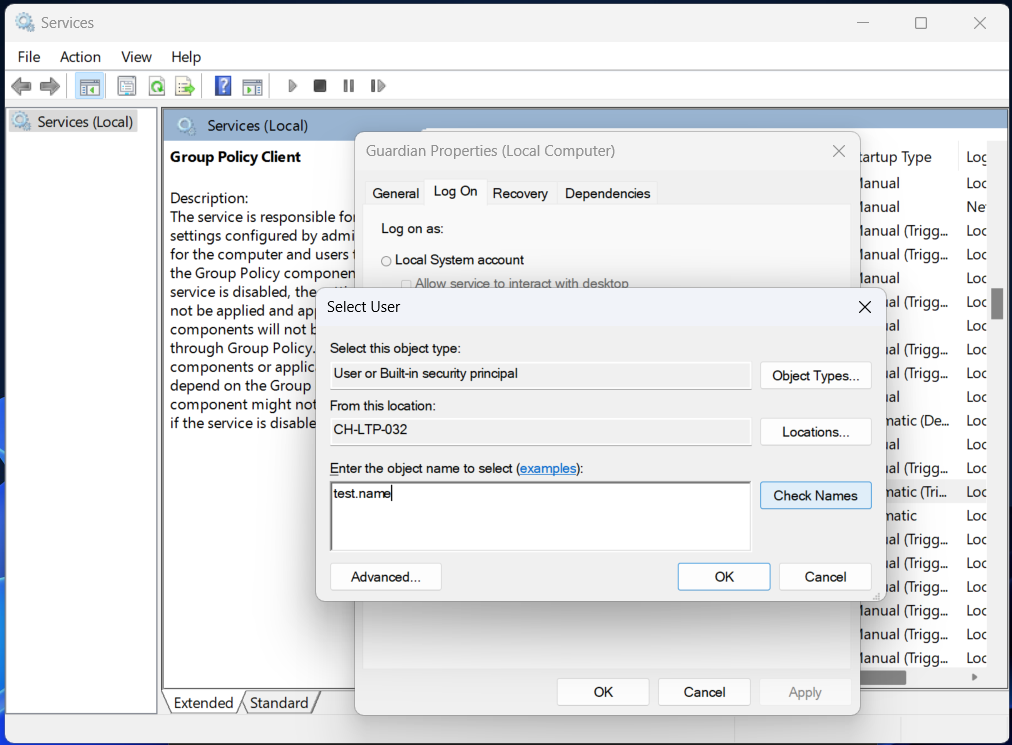Open the Properties toolbar icon
This screenshot has height=745, width=1012.
click(x=126, y=86)
